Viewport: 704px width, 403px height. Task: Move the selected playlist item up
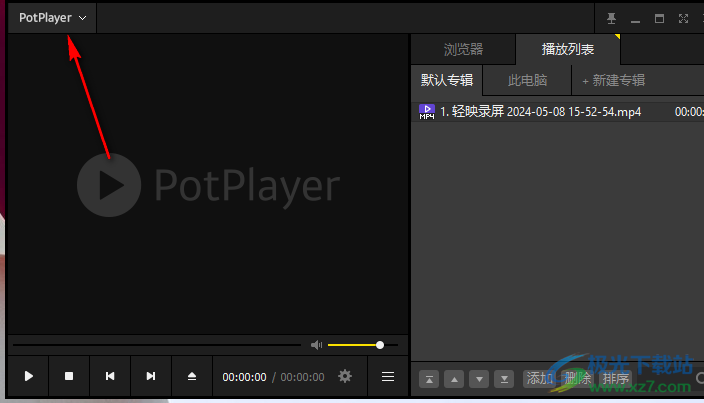[454, 380]
